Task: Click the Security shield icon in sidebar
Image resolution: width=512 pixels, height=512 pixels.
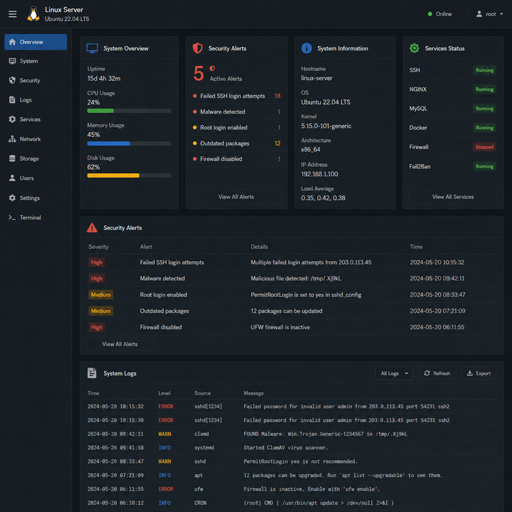Action: coord(12,80)
